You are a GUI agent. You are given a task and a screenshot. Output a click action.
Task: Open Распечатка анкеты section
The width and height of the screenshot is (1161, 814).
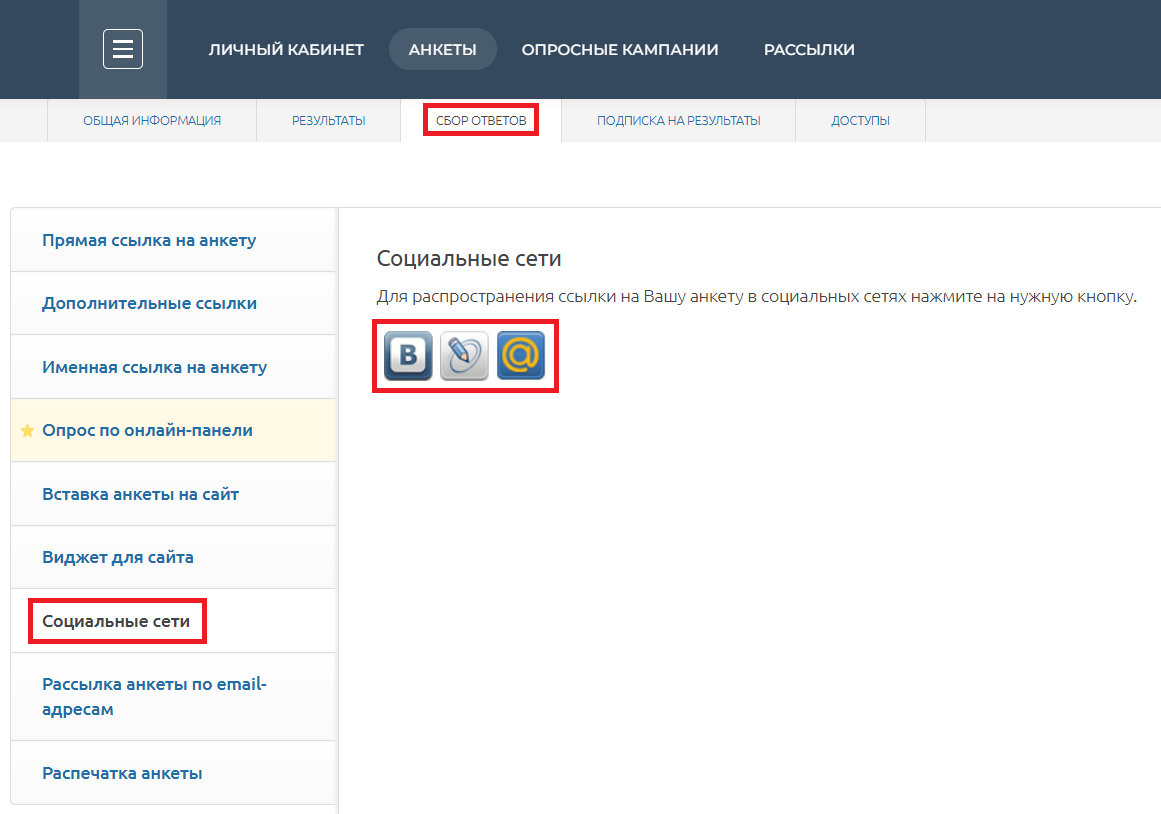click(174, 773)
